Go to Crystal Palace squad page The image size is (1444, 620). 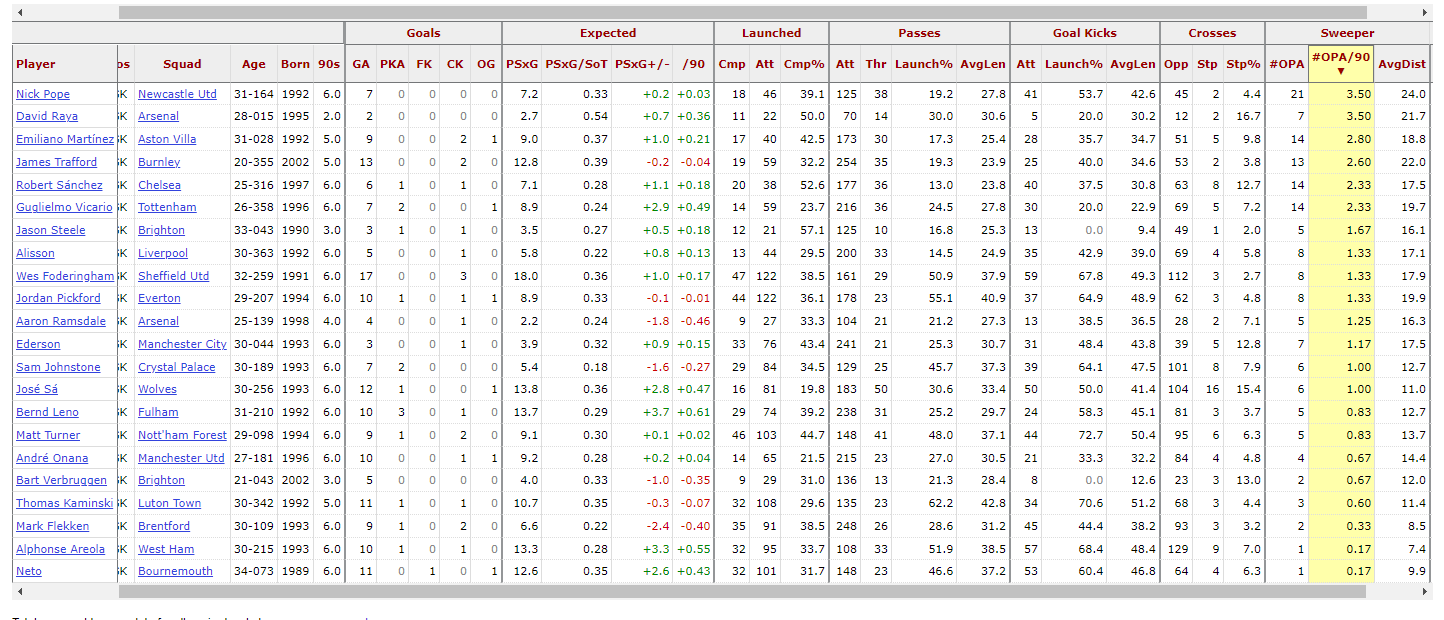[177, 367]
